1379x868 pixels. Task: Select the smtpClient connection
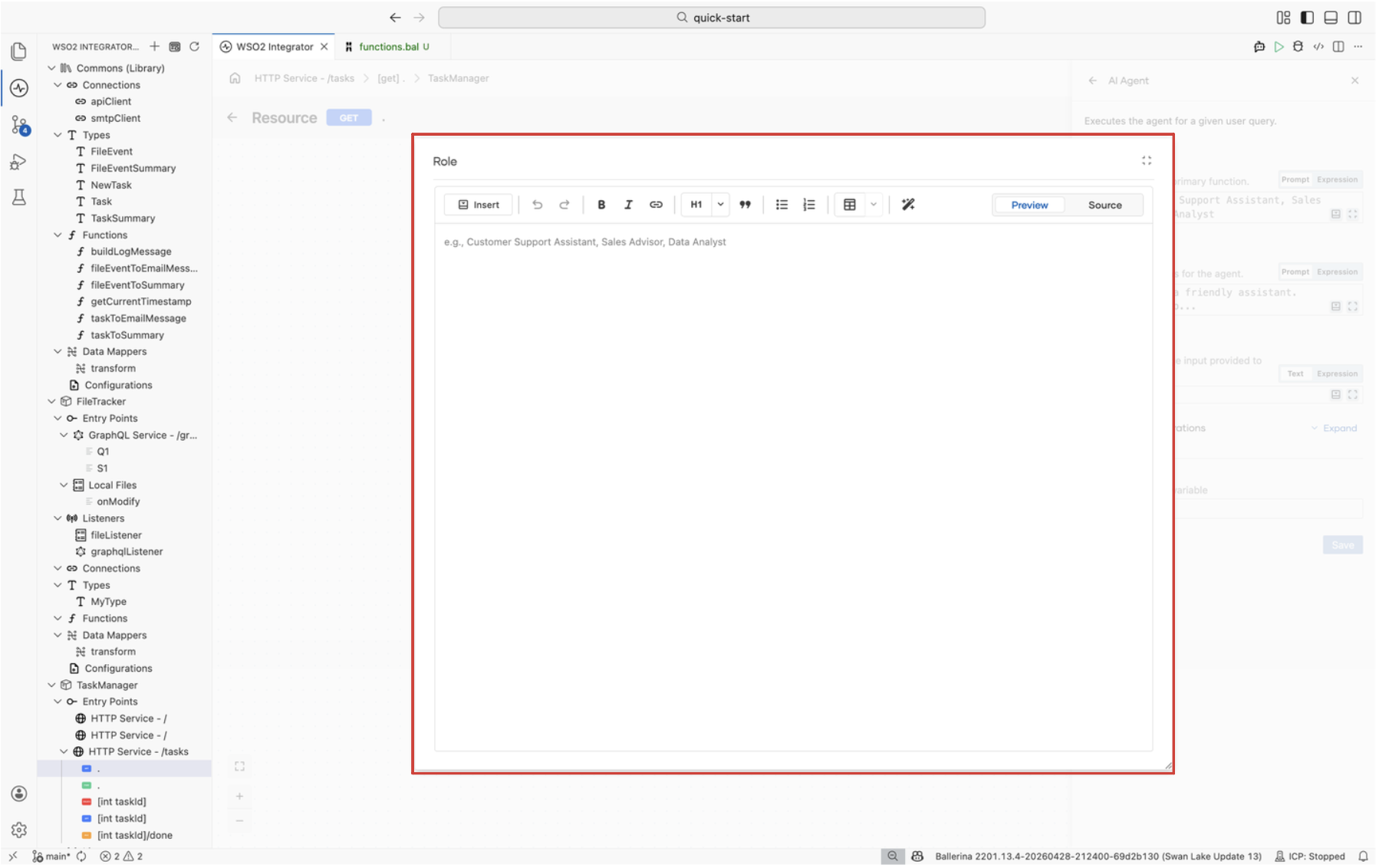tap(115, 118)
